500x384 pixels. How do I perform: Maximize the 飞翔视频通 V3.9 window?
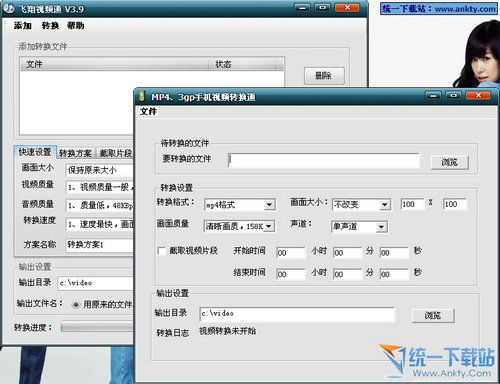322,7
